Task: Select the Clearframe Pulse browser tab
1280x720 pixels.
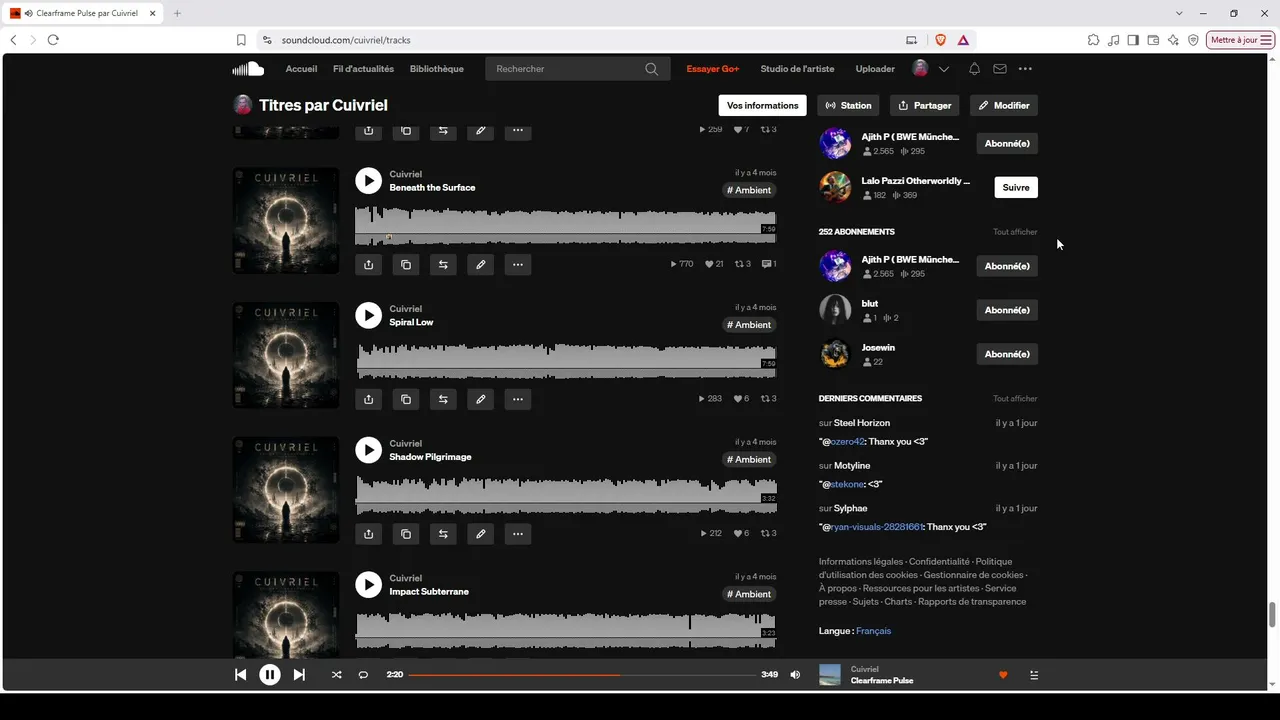Action: (84, 13)
